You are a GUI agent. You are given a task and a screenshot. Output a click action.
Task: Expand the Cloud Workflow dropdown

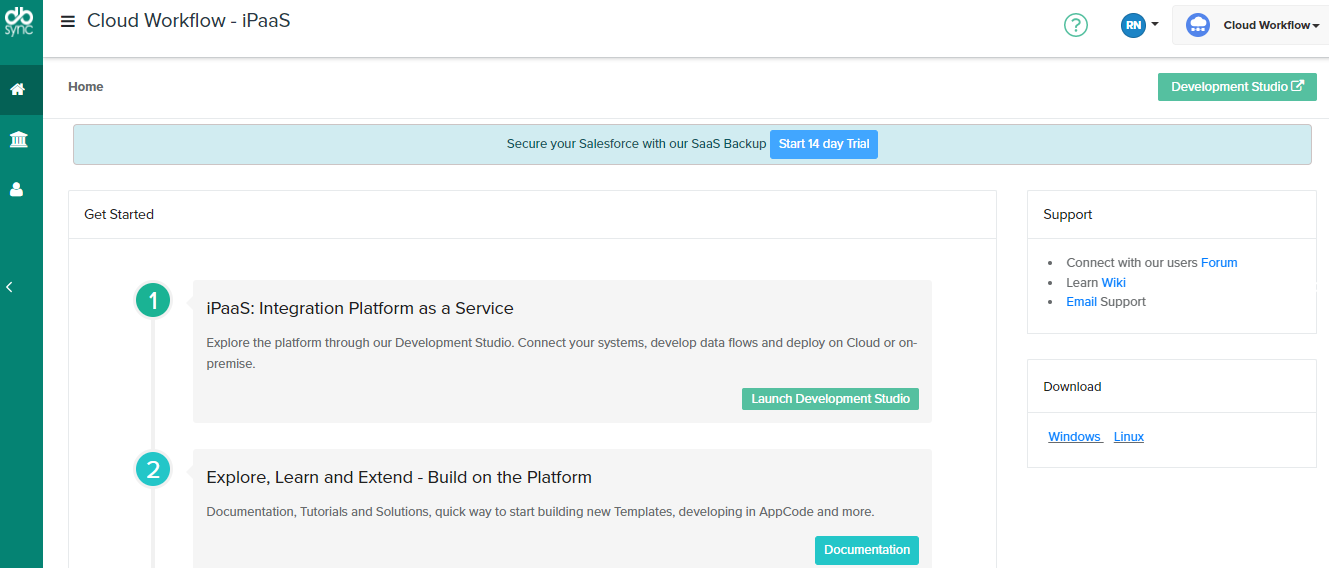click(1270, 26)
